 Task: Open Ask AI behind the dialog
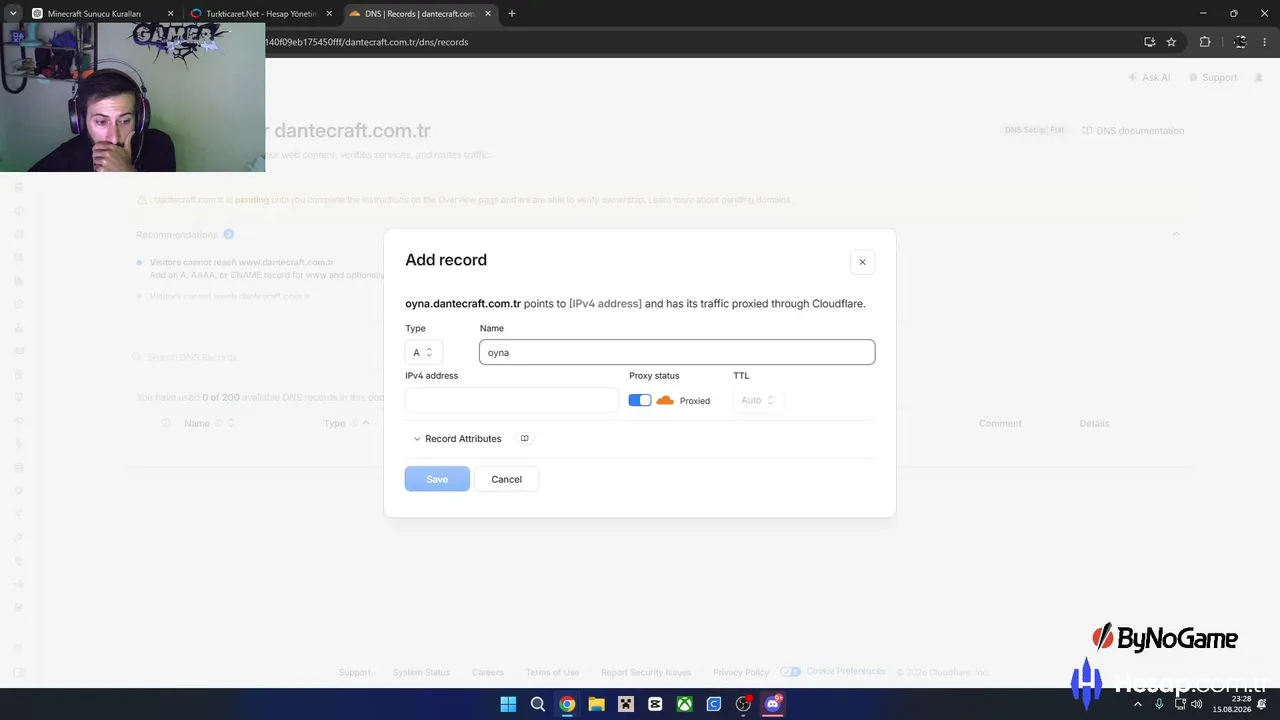coord(1149,77)
